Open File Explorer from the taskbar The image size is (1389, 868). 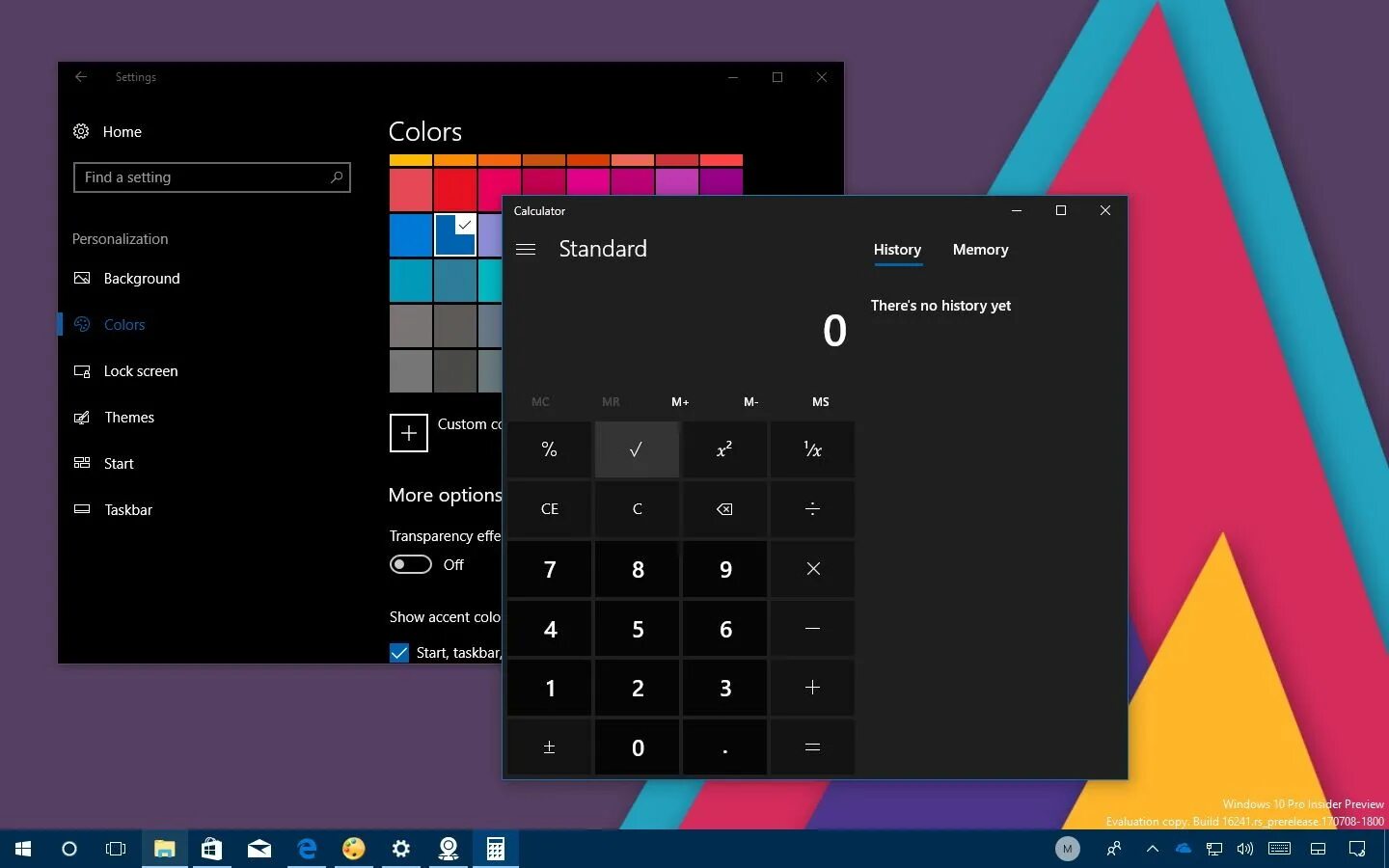(164, 849)
